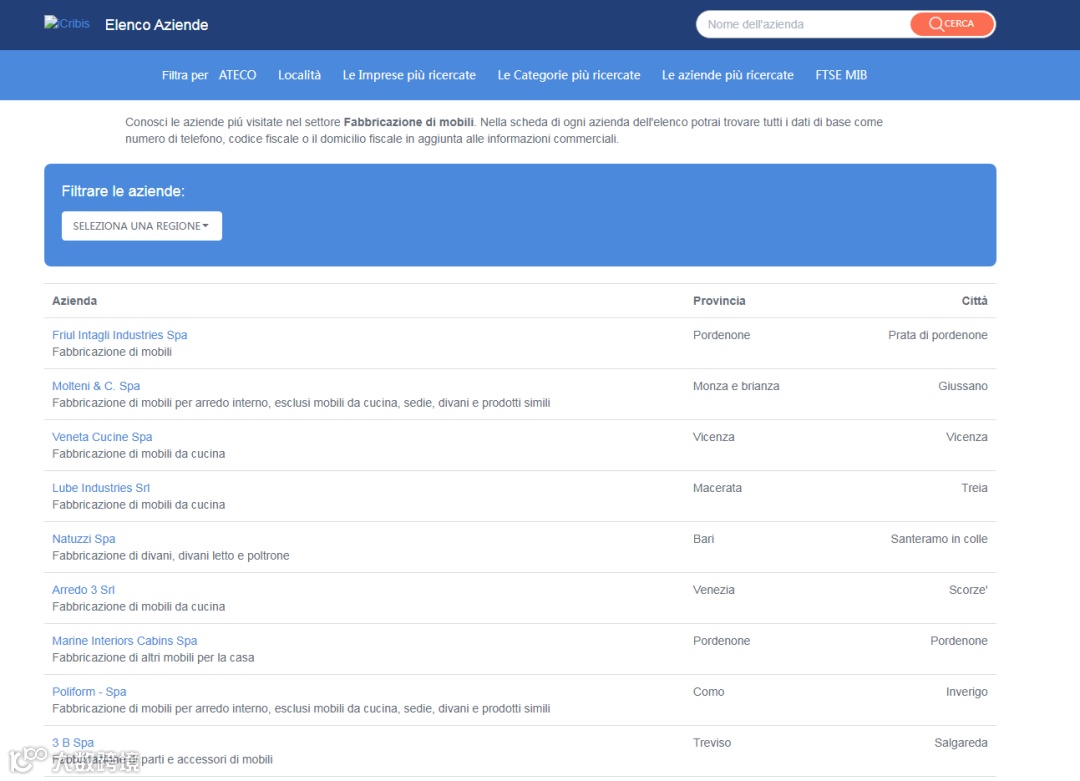Click Fabbricazione di altri mobili per la casa

tap(153, 658)
